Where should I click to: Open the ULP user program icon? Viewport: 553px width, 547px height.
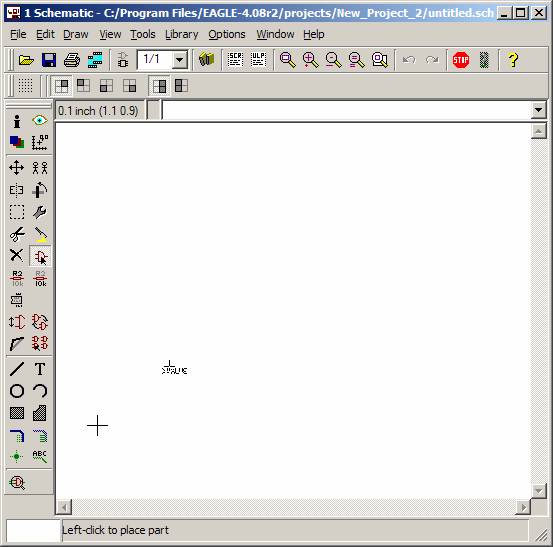point(259,60)
